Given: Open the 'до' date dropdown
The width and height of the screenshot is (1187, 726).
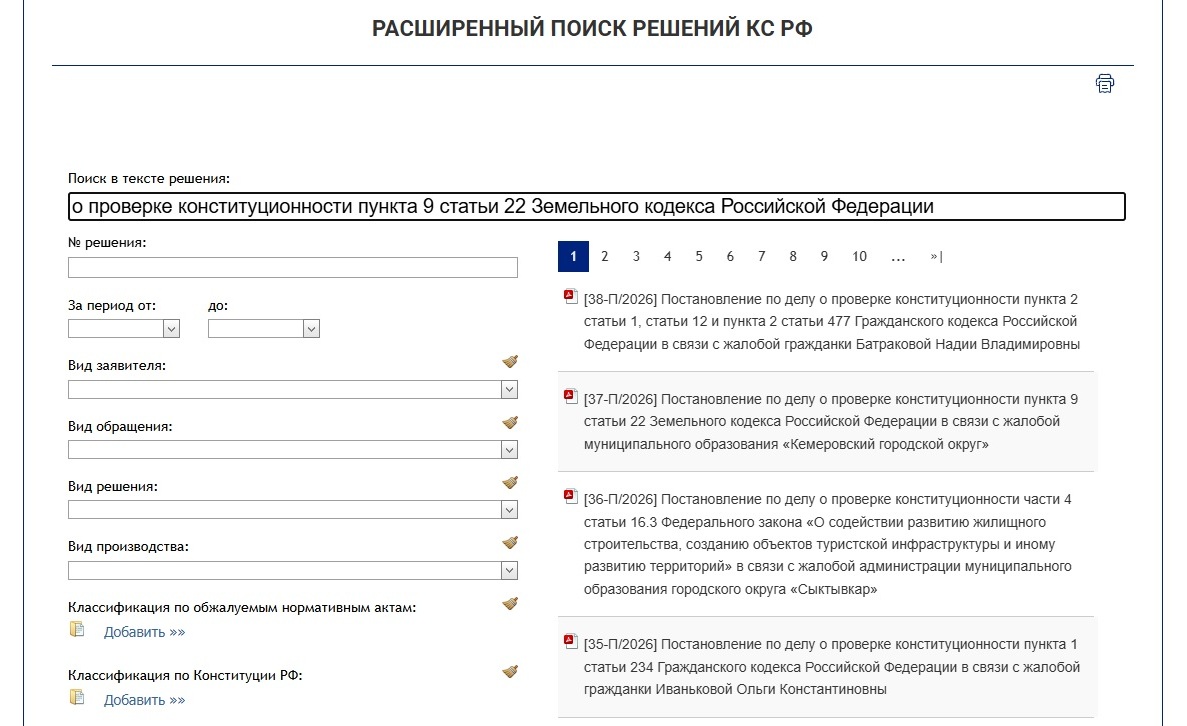Looking at the screenshot, I should (x=311, y=329).
